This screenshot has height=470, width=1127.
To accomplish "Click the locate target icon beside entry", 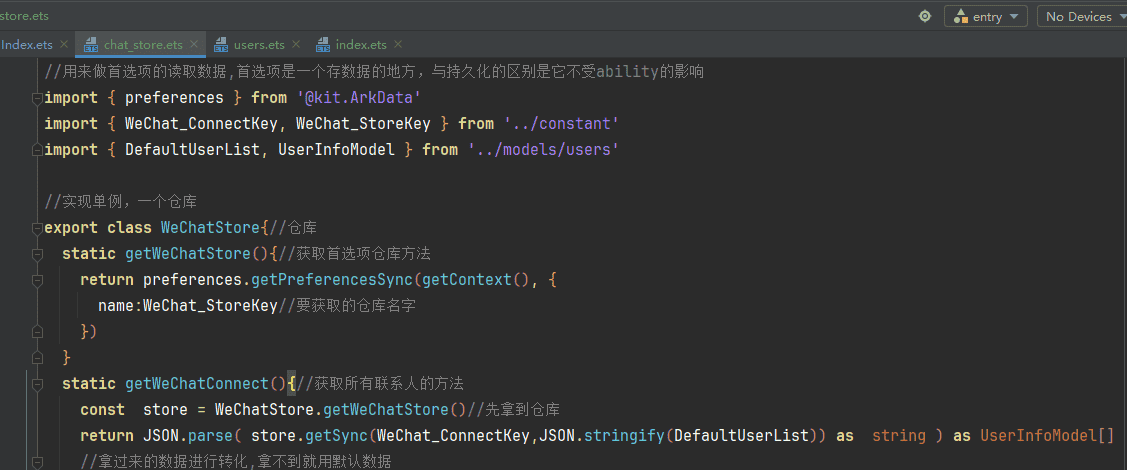I will (x=925, y=16).
